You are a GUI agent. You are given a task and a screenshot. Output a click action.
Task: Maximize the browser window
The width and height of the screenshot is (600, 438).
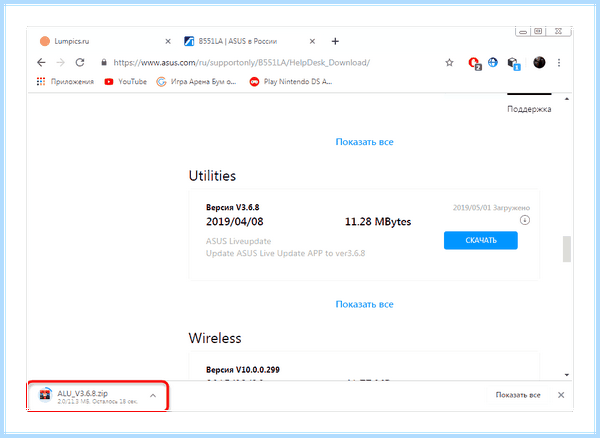click(x=538, y=31)
